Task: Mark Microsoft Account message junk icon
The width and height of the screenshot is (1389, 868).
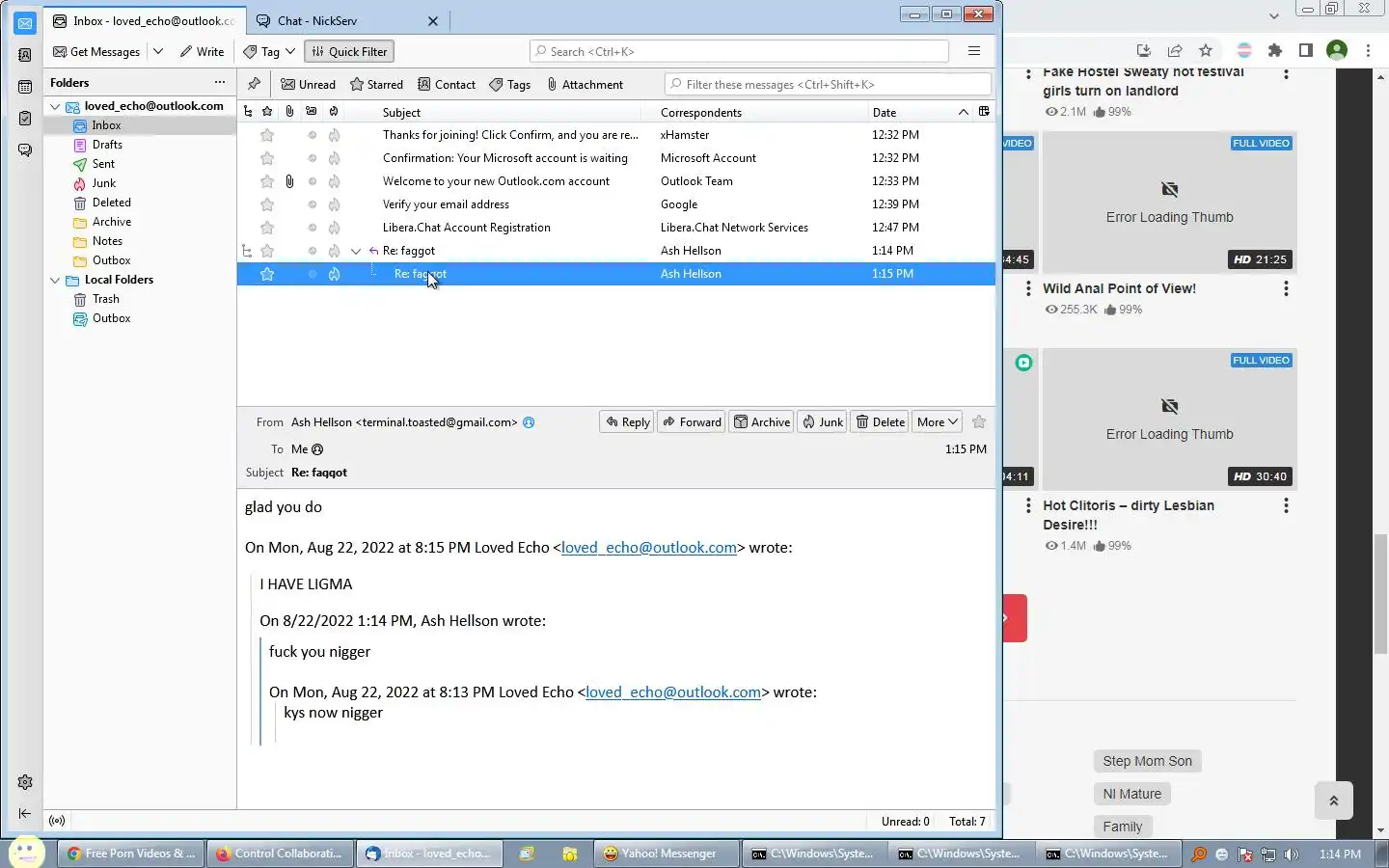Action: 334,158
